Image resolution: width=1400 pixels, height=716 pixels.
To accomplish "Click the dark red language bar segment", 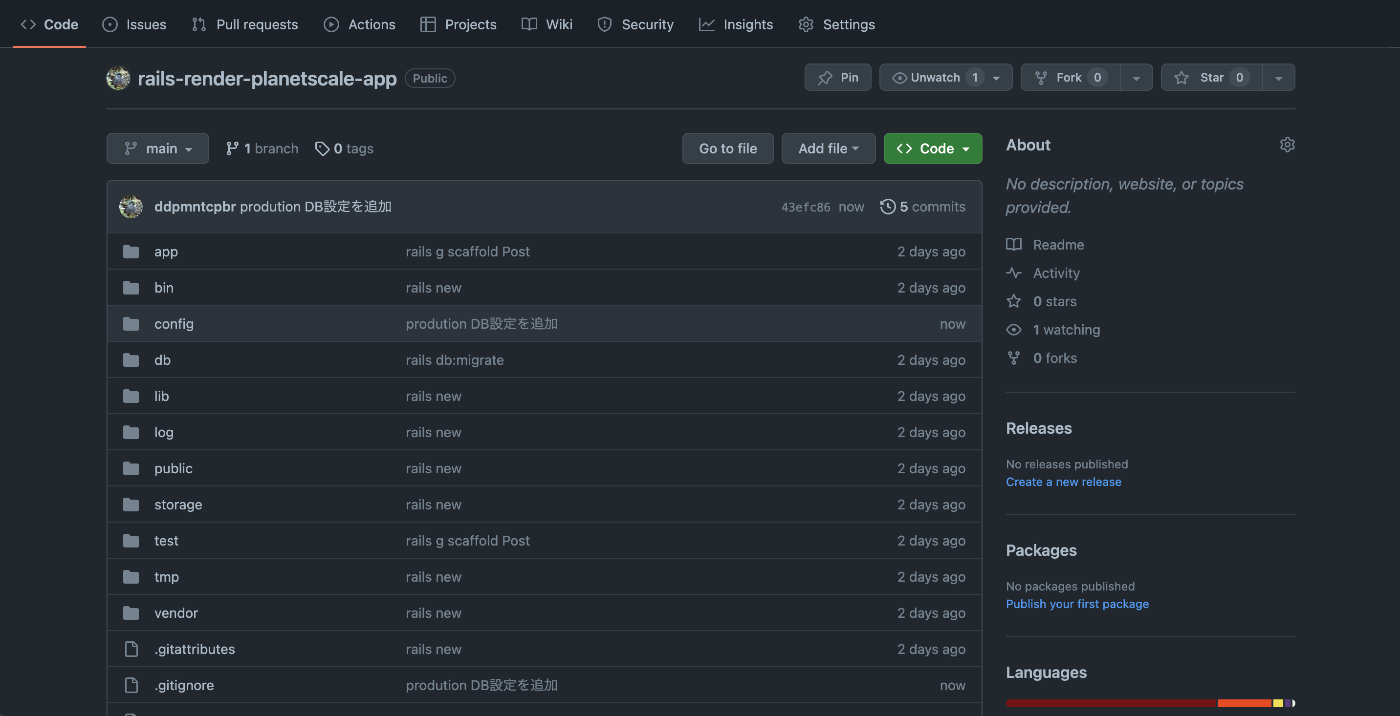I will tap(1111, 703).
